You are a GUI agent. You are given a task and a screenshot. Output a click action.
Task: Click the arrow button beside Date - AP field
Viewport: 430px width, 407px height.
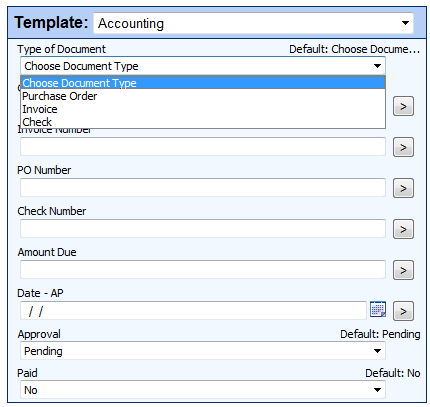pos(403,311)
